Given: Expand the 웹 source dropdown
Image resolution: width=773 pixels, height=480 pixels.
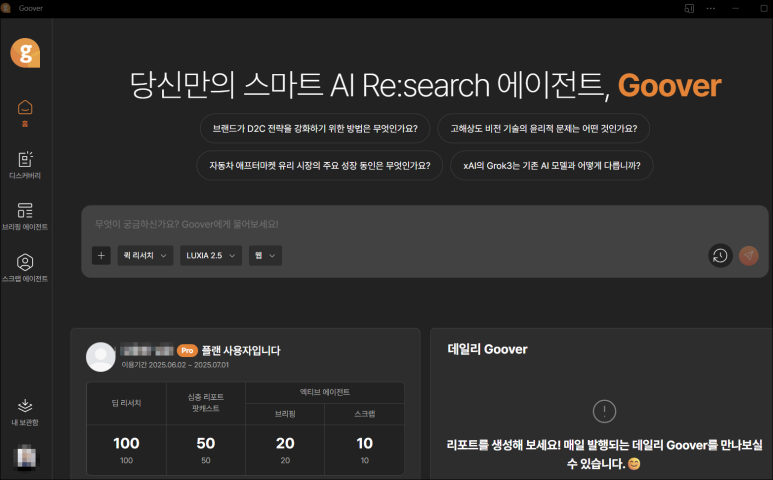Looking at the screenshot, I should 265,255.
